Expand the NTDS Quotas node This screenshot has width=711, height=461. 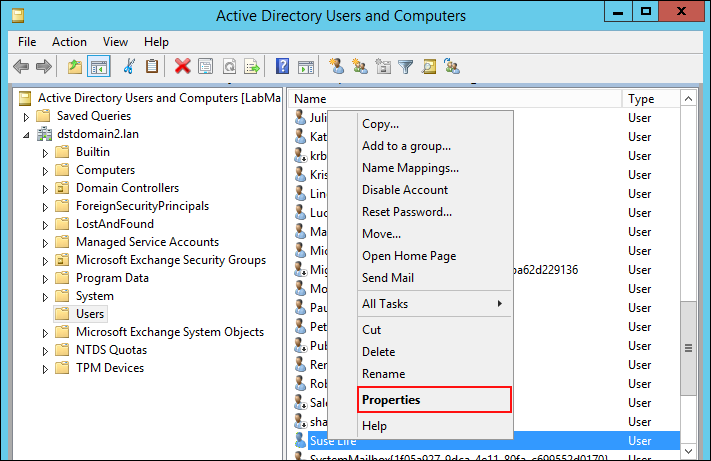tap(45, 351)
